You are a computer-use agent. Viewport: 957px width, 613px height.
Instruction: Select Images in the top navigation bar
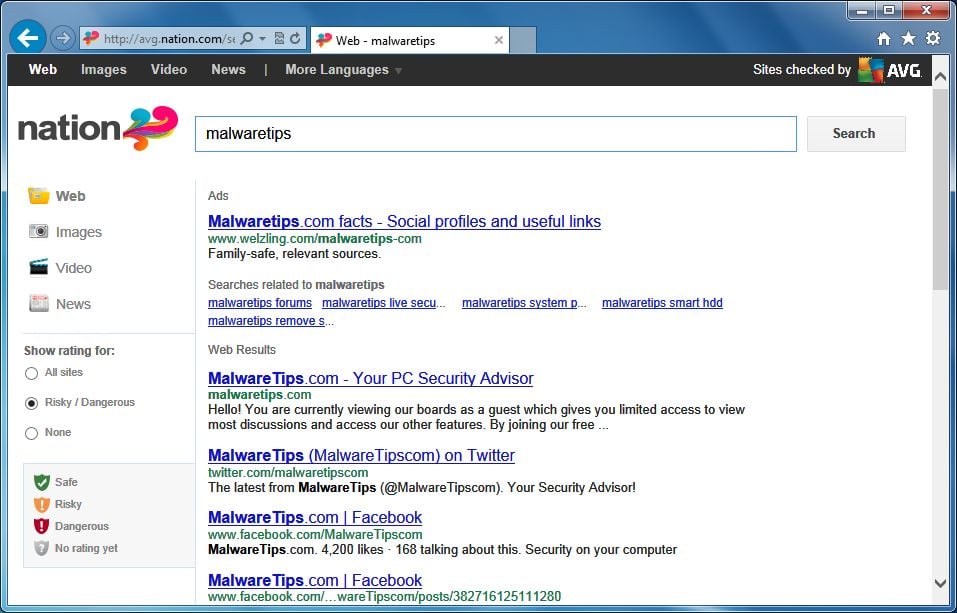click(104, 70)
